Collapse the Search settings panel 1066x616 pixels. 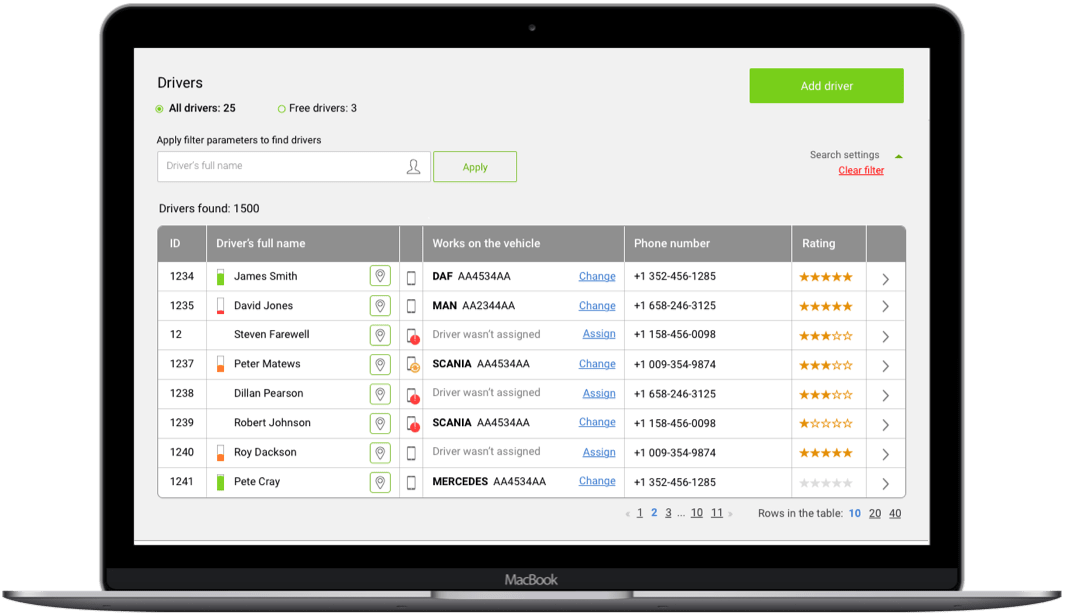click(899, 156)
